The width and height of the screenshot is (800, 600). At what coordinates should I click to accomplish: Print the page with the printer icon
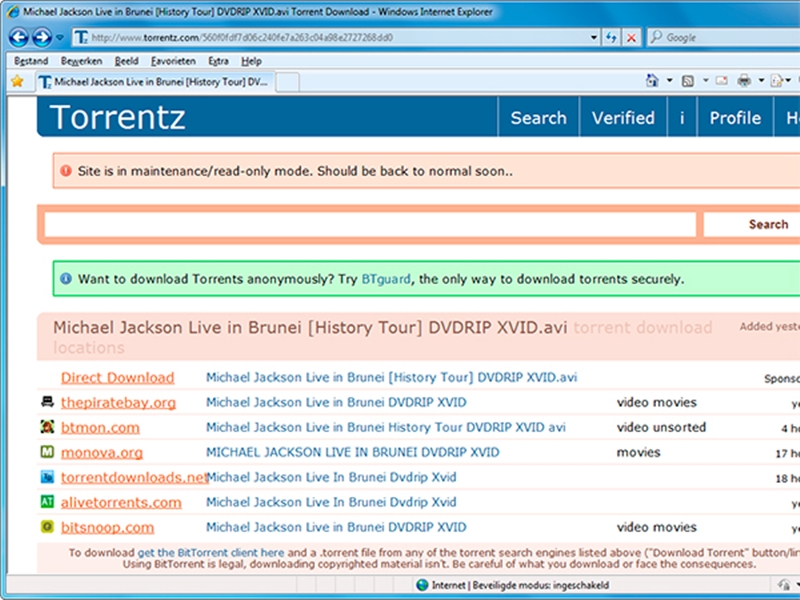pyautogui.click(x=744, y=81)
